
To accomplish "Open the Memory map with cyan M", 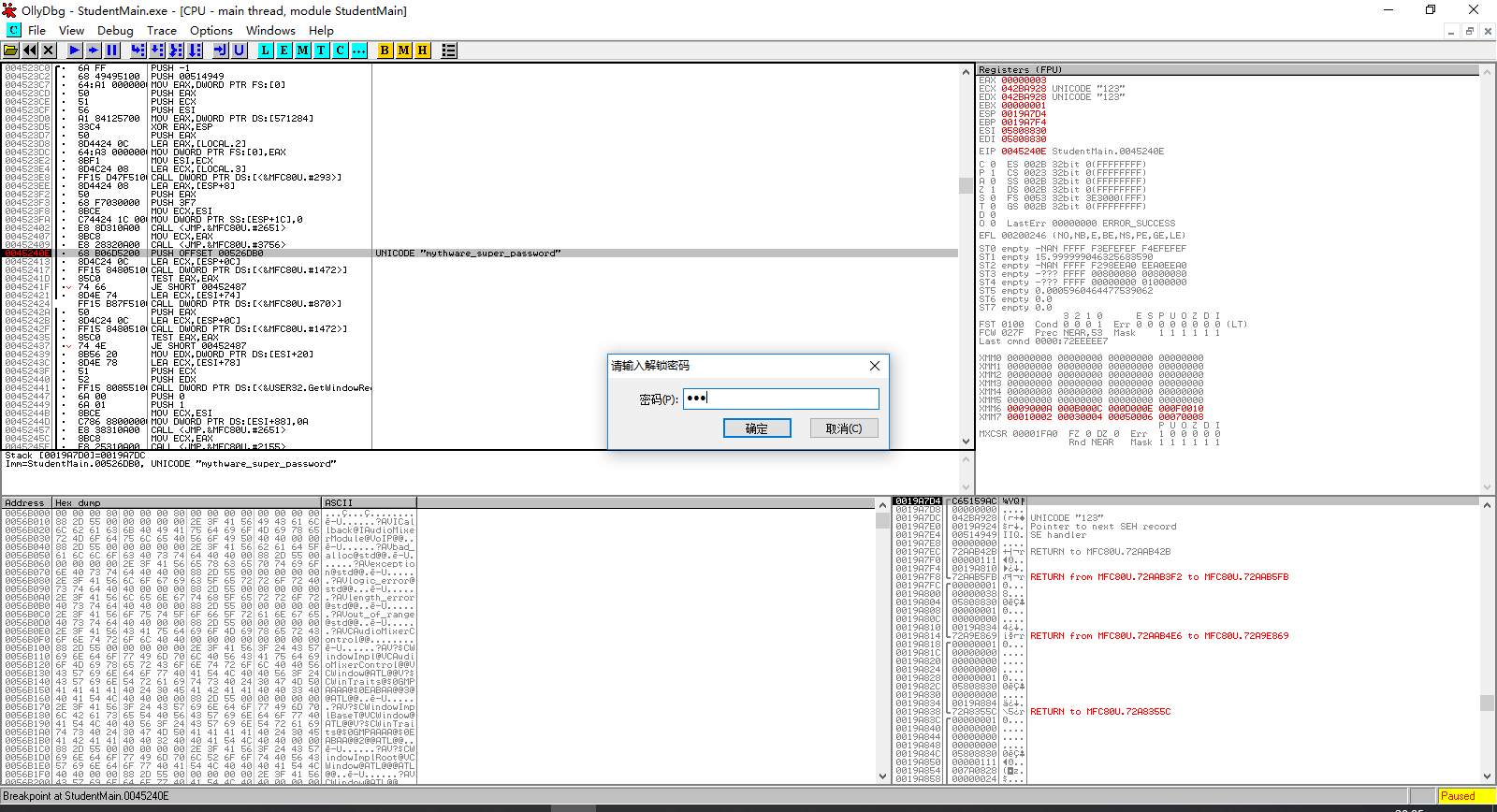I will 303,51.
